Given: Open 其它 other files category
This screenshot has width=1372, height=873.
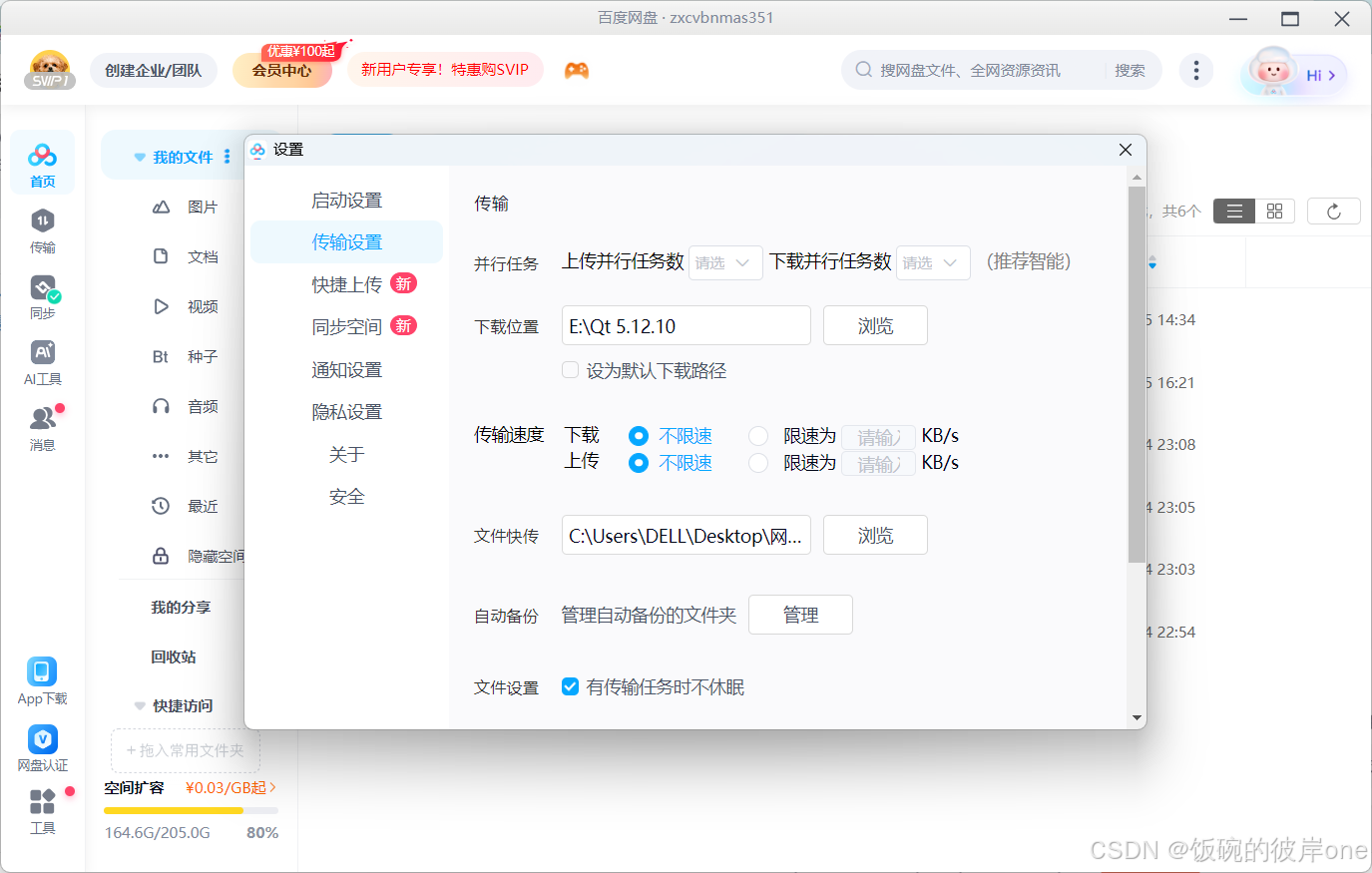Looking at the screenshot, I should [185, 456].
